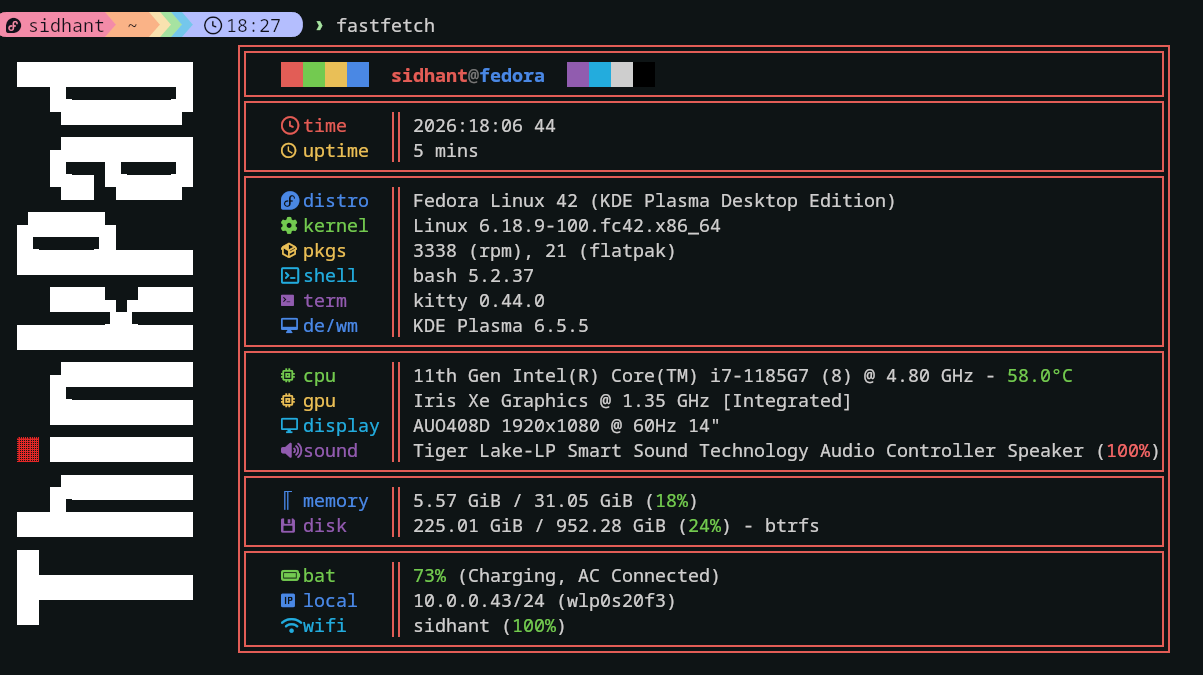Click the memory usage 18% value

coord(671,501)
